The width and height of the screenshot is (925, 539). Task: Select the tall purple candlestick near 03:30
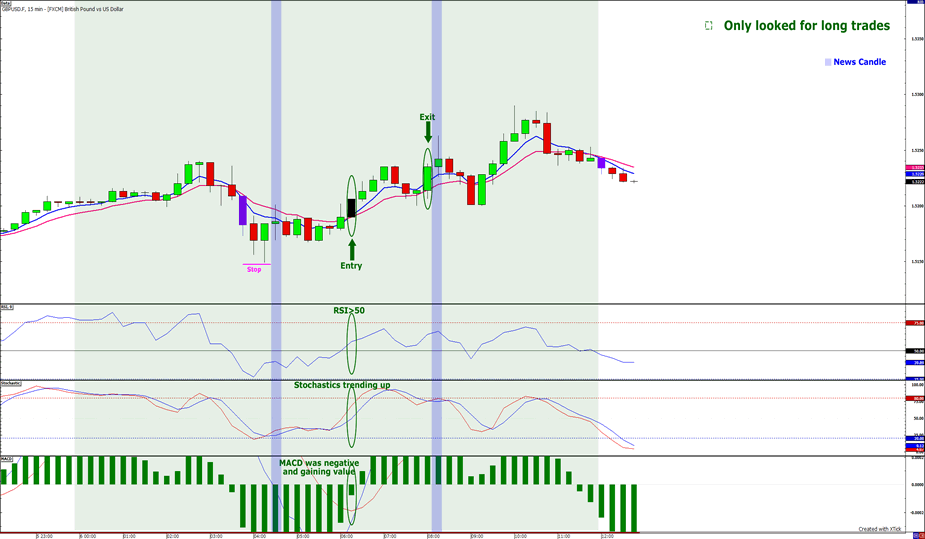click(x=242, y=210)
